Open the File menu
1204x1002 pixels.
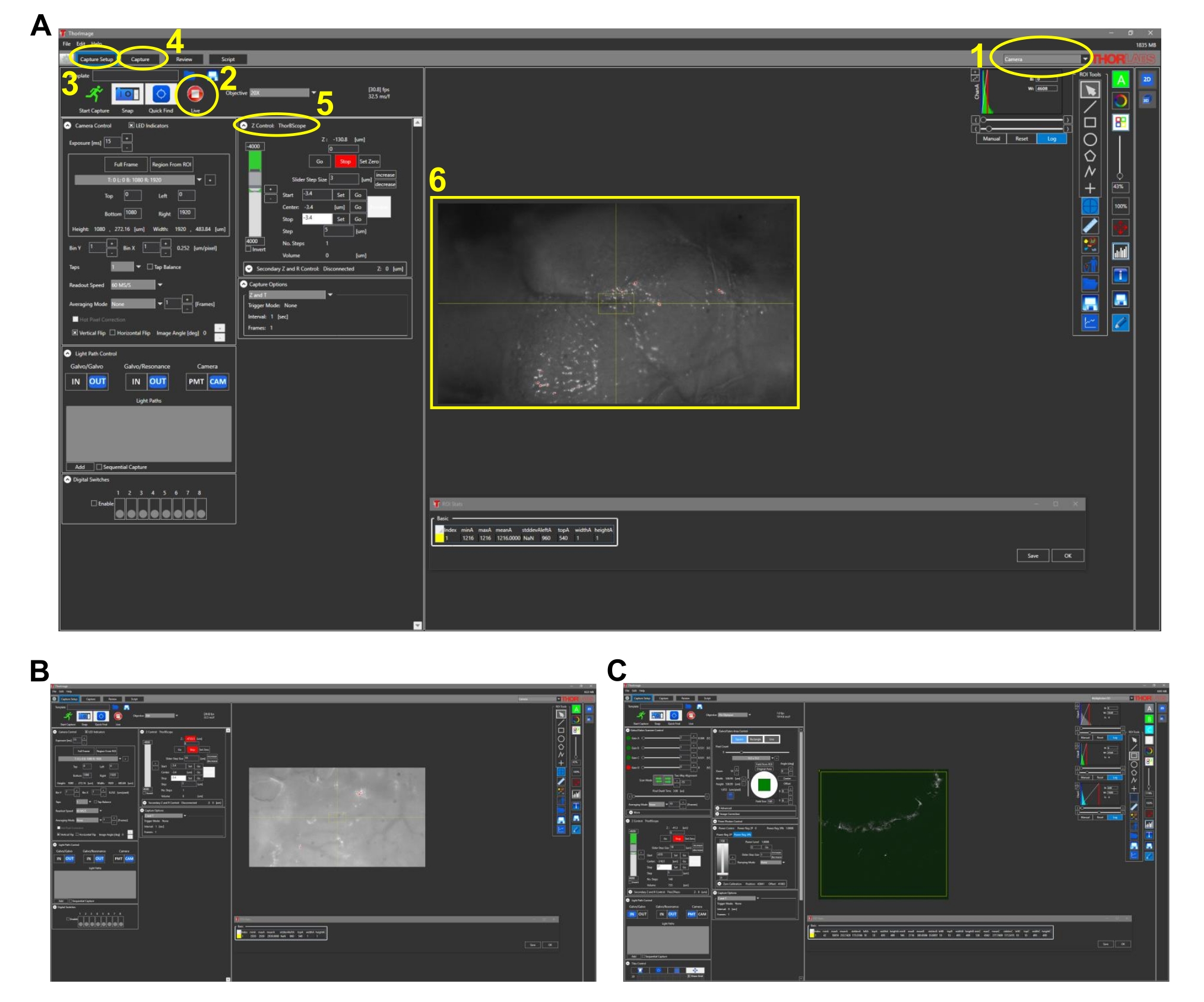pyautogui.click(x=66, y=44)
